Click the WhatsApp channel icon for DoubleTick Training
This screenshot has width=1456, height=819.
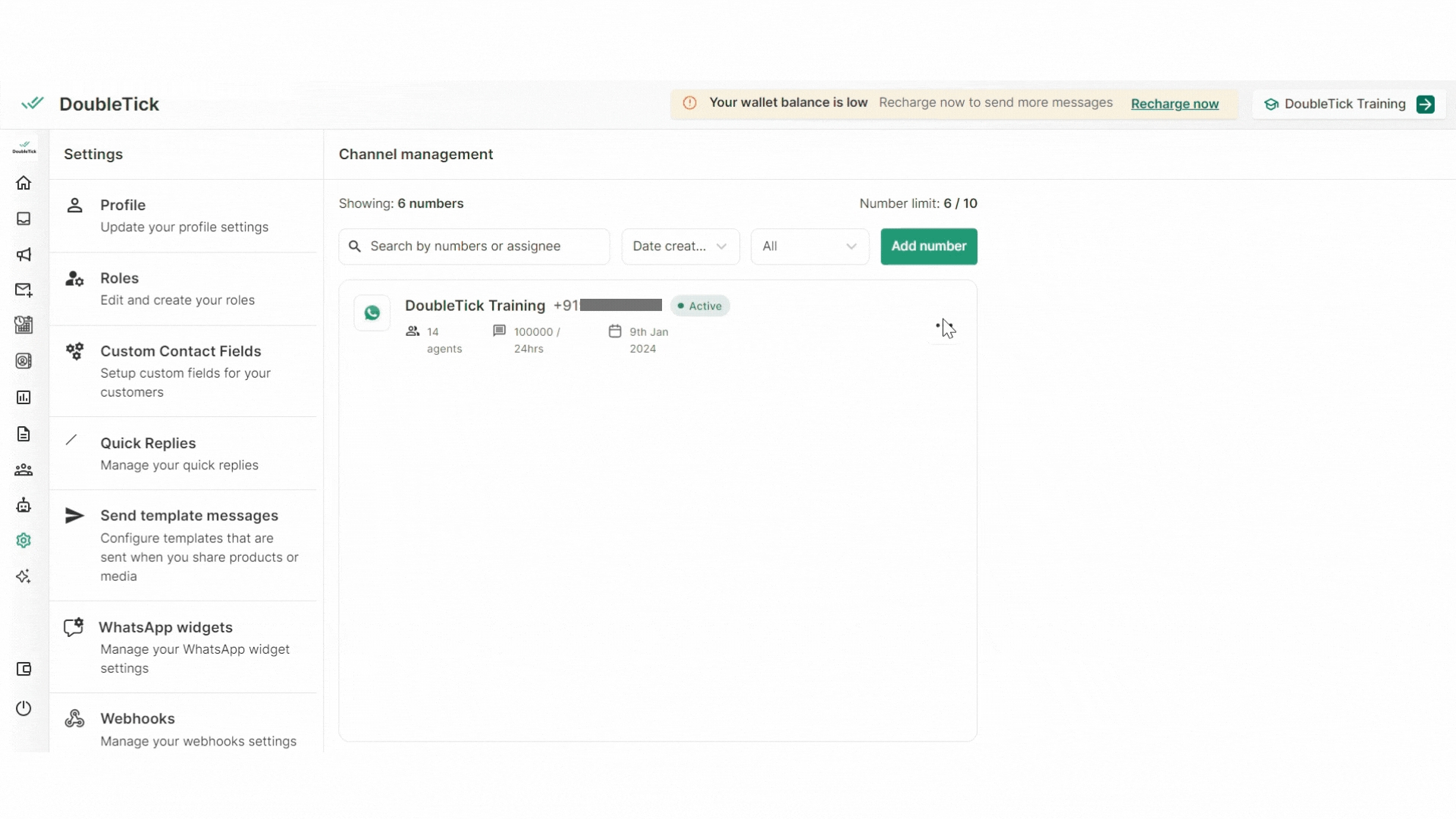[x=372, y=312]
